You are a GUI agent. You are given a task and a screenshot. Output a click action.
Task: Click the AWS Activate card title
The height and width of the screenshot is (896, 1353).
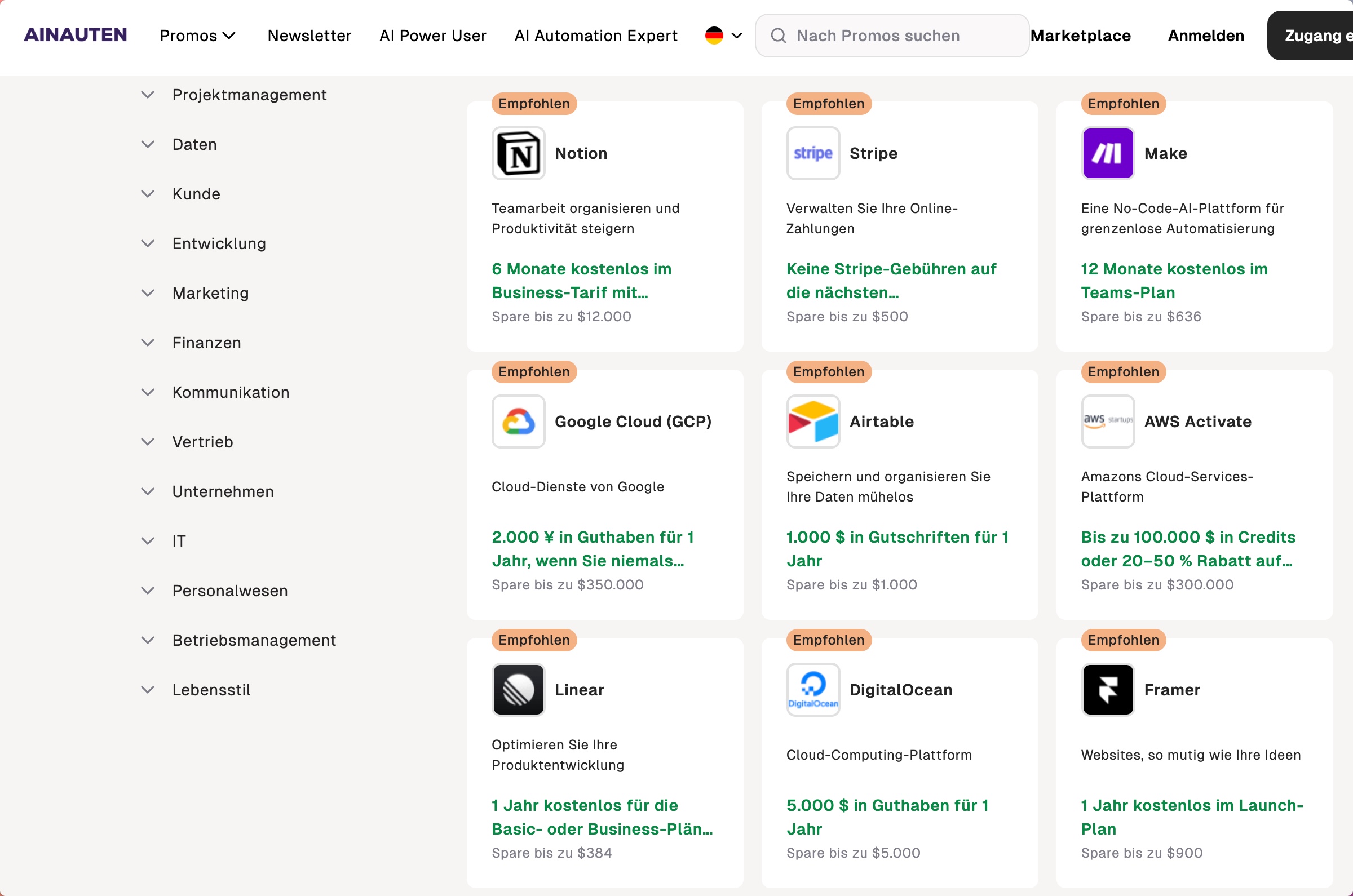click(1197, 422)
